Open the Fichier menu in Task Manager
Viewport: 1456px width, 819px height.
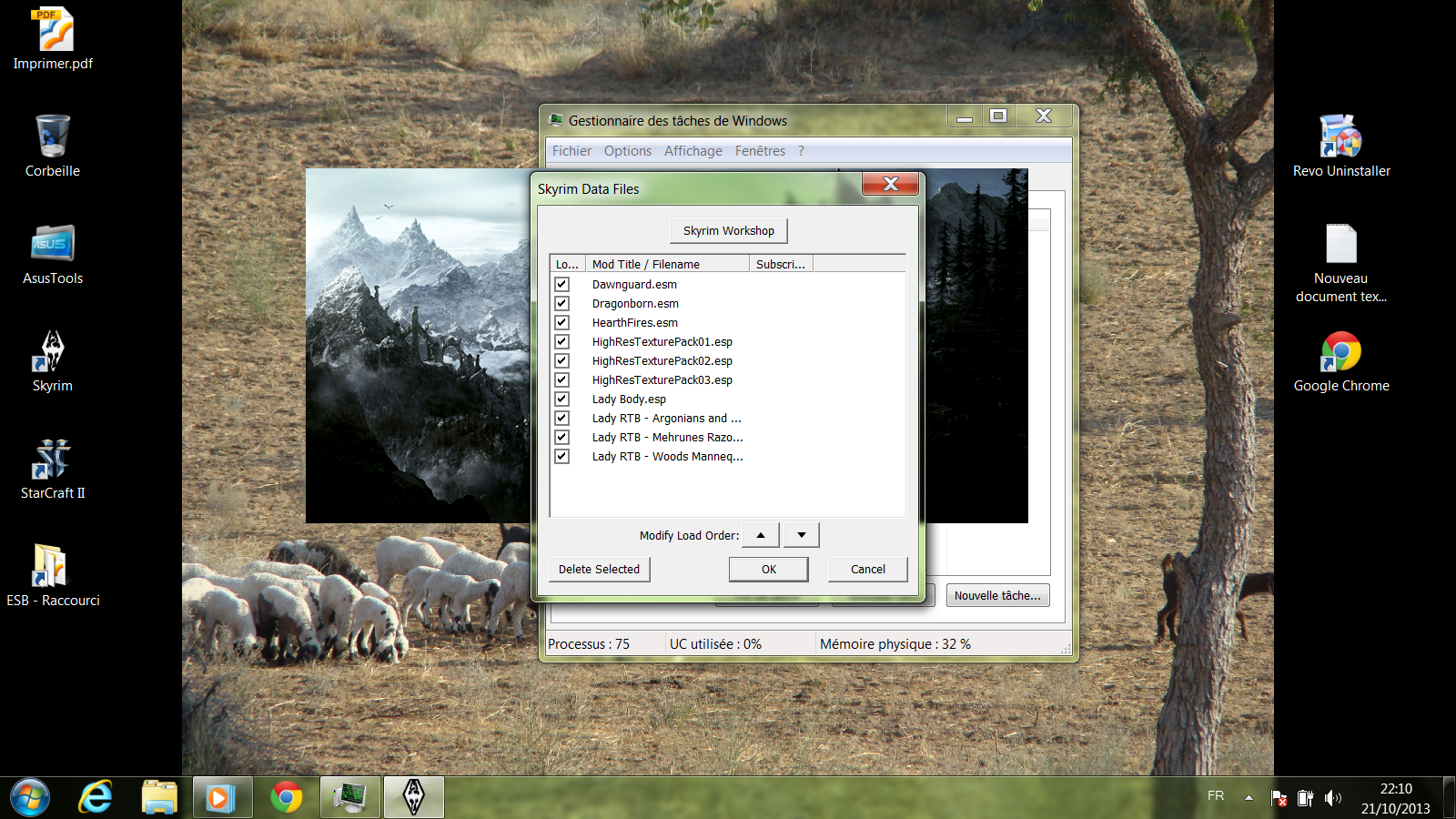pos(571,151)
